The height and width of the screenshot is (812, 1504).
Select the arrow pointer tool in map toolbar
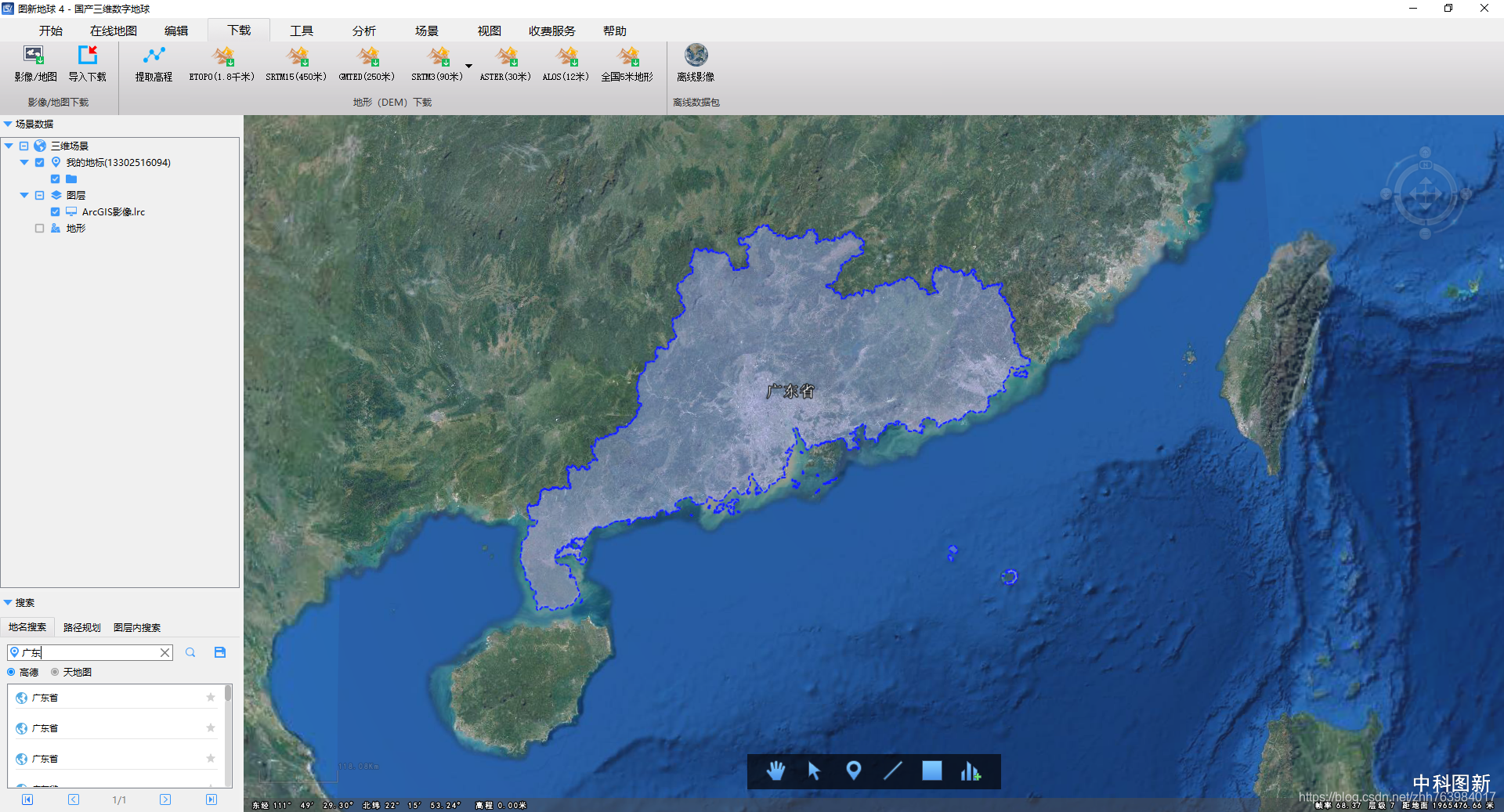tap(814, 771)
